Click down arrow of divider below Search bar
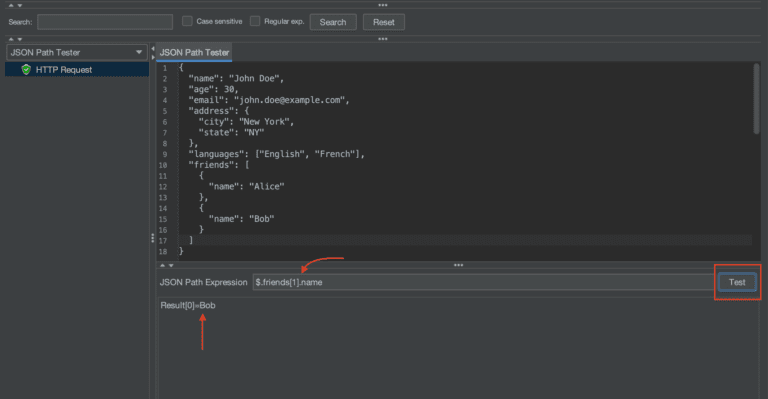Screen dimensions: 768x399 [20, 39]
